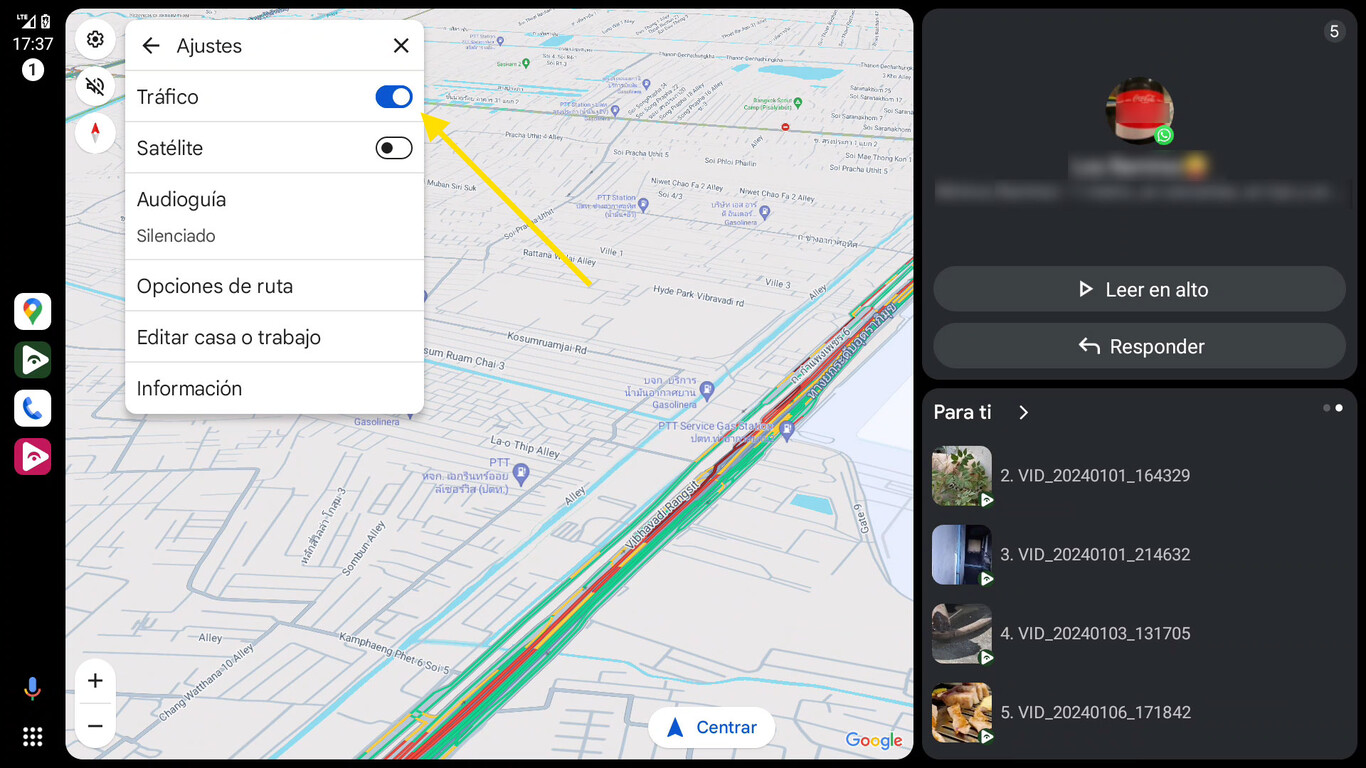1366x768 pixels.
Task: Open green media player app icon
Action: [33, 360]
